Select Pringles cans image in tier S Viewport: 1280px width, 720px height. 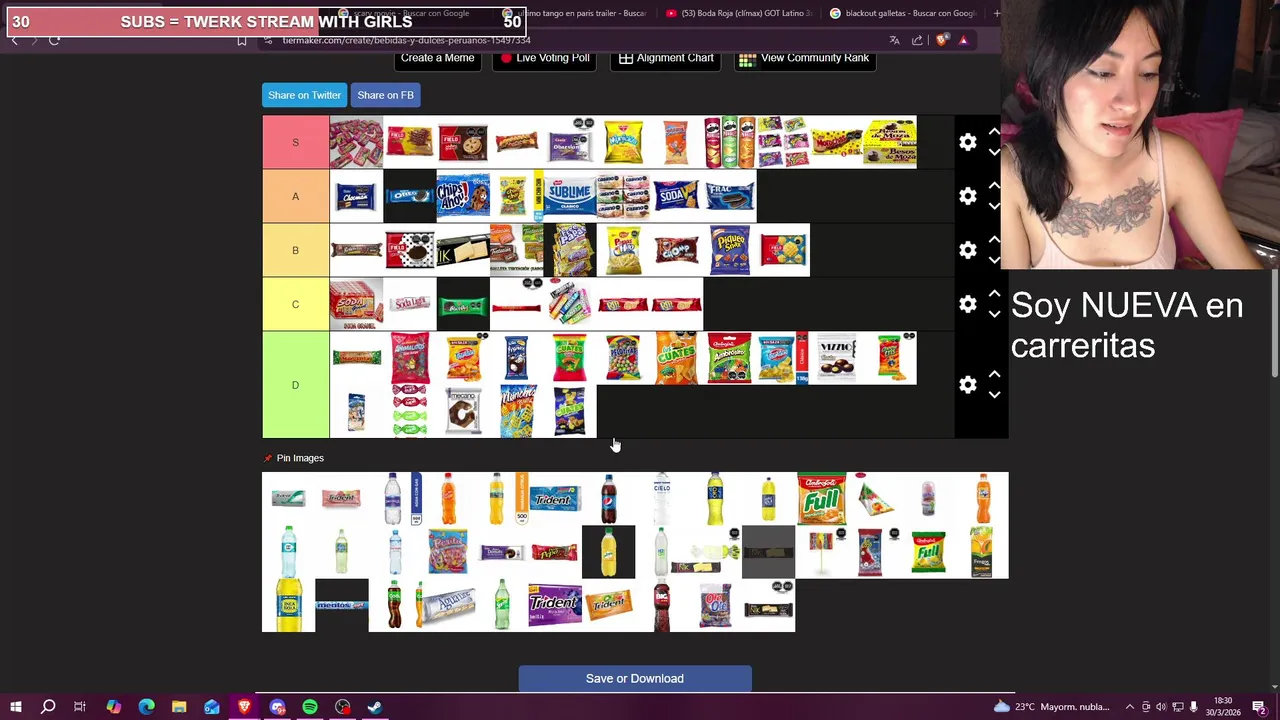[x=730, y=142]
